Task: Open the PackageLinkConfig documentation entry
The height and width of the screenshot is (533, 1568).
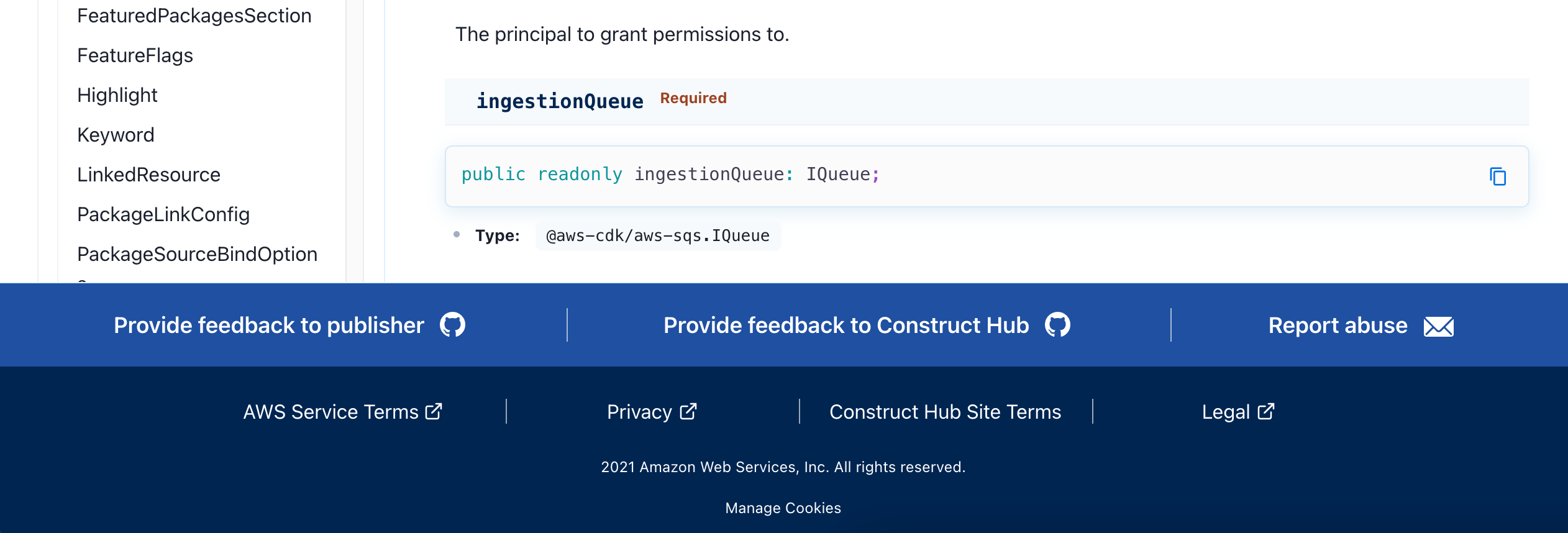Action: 163,214
